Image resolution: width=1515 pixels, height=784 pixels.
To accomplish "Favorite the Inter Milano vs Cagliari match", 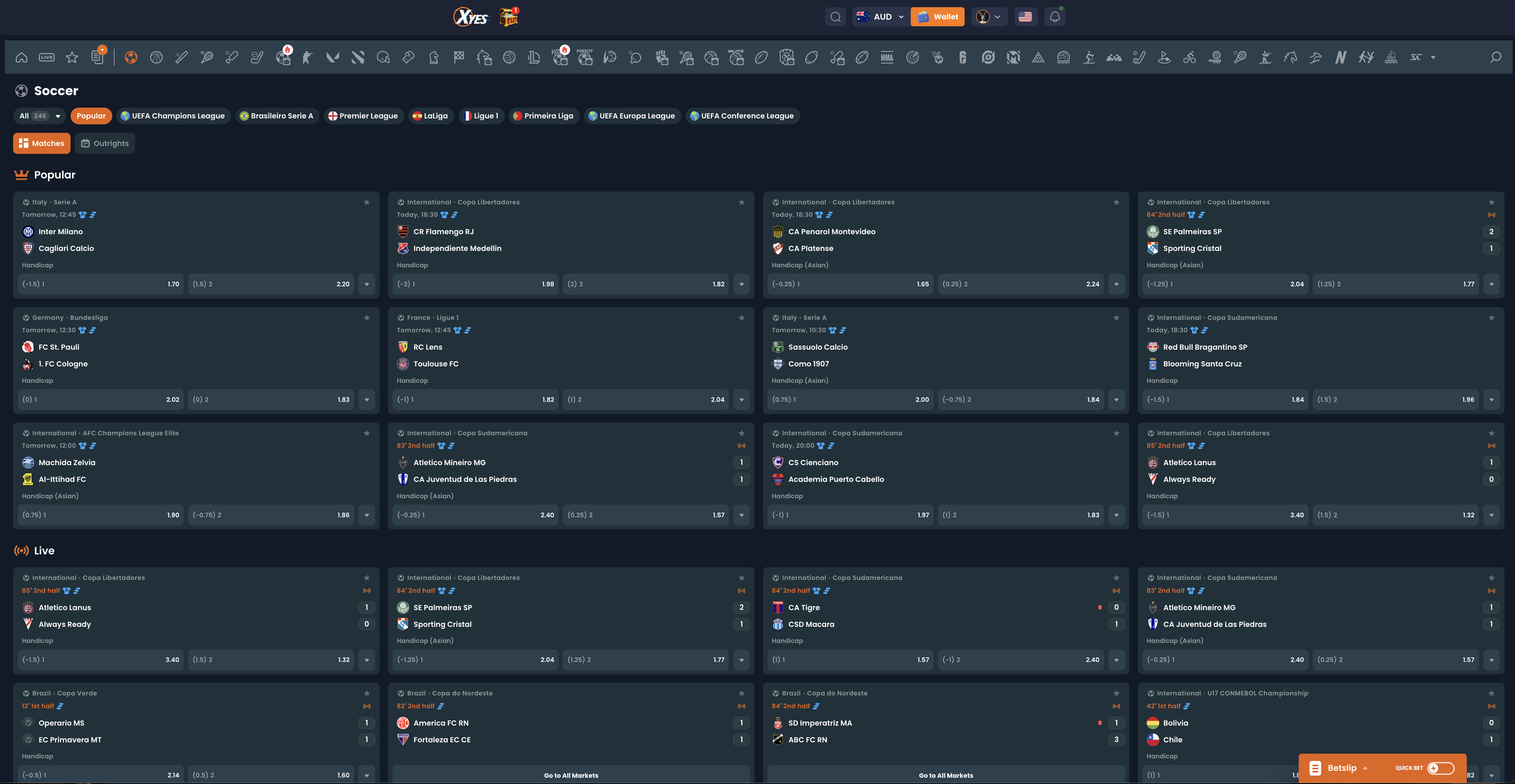I will pyautogui.click(x=367, y=202).
